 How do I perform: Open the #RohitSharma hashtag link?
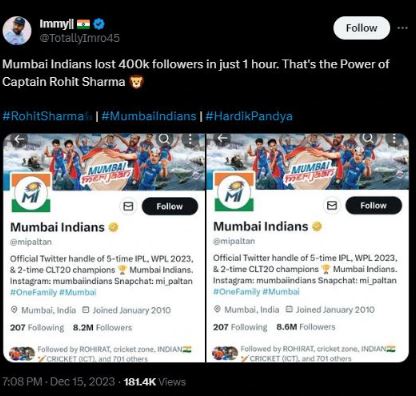47,116
